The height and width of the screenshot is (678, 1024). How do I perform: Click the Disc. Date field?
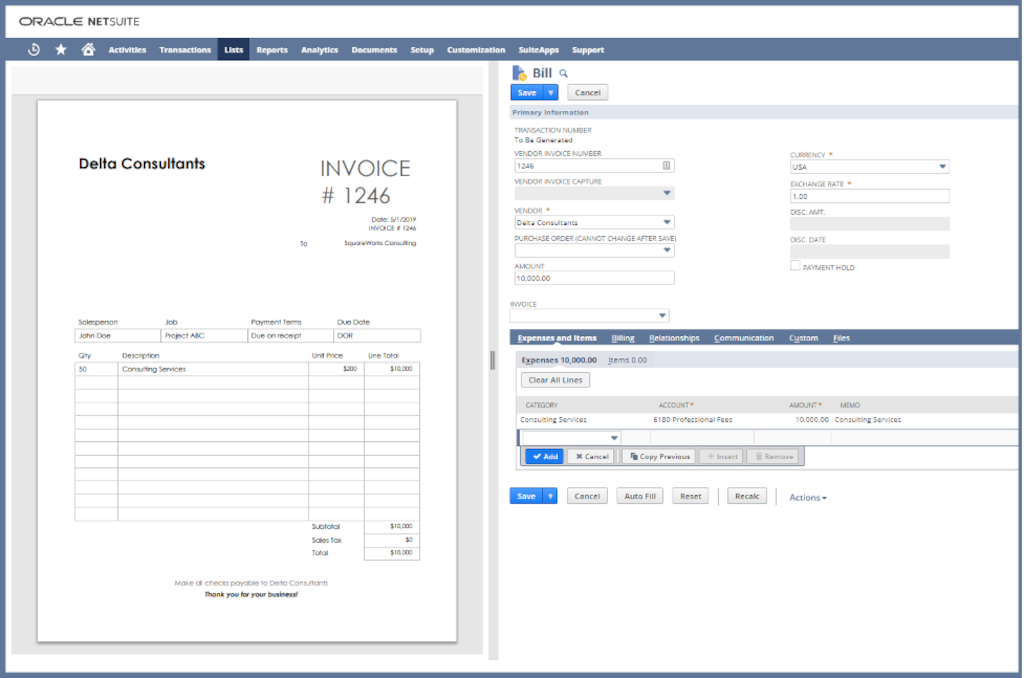(869, 251)
